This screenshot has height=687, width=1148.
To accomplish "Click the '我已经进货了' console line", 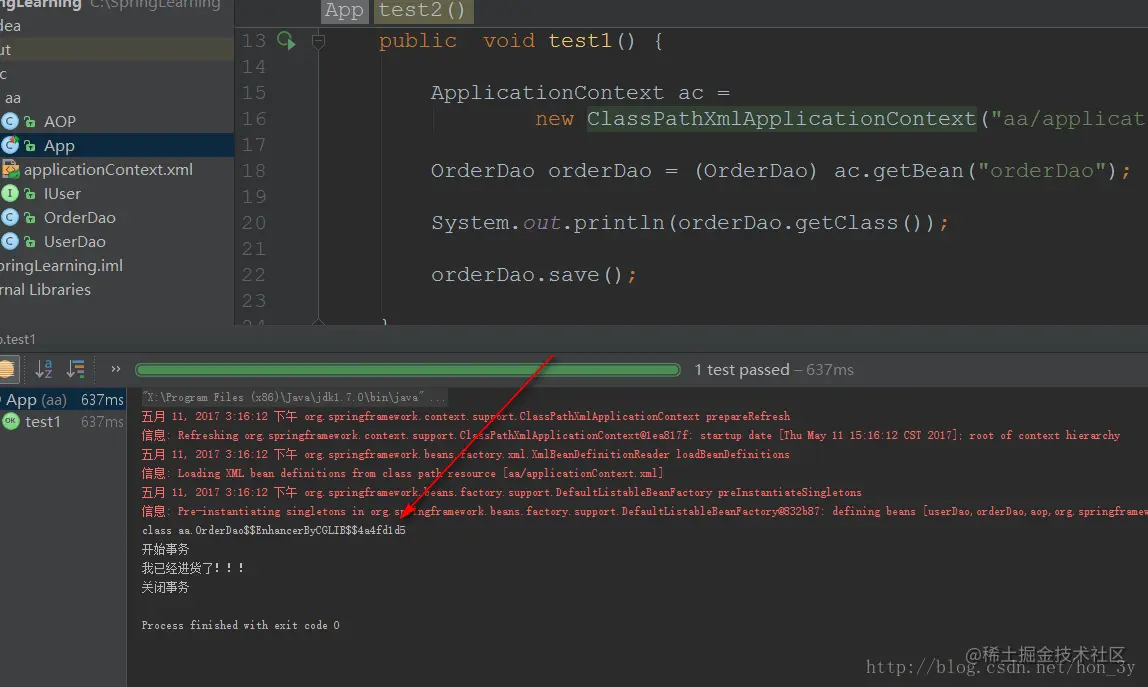I will coord(193,568).
